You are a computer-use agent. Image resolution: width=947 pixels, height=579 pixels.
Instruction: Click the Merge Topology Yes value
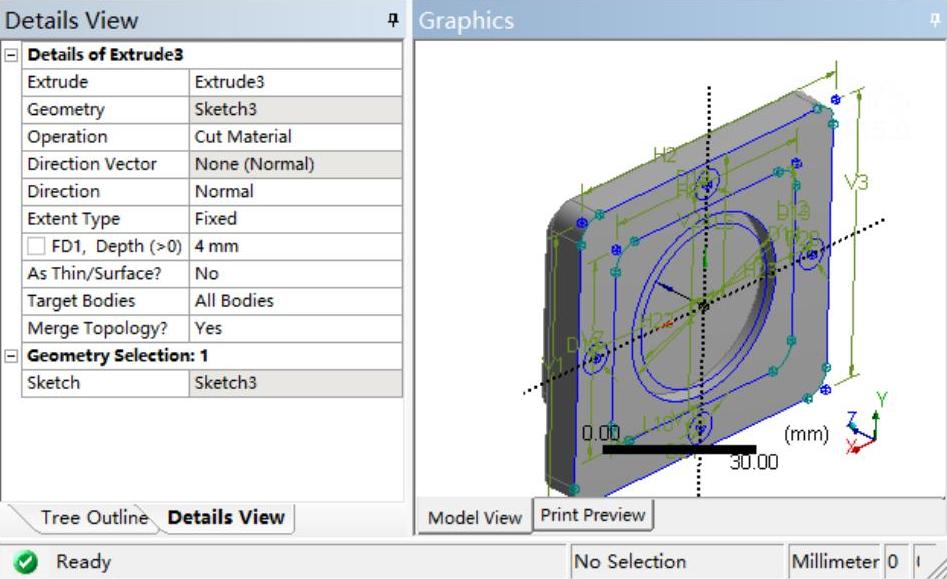point(295,328)
